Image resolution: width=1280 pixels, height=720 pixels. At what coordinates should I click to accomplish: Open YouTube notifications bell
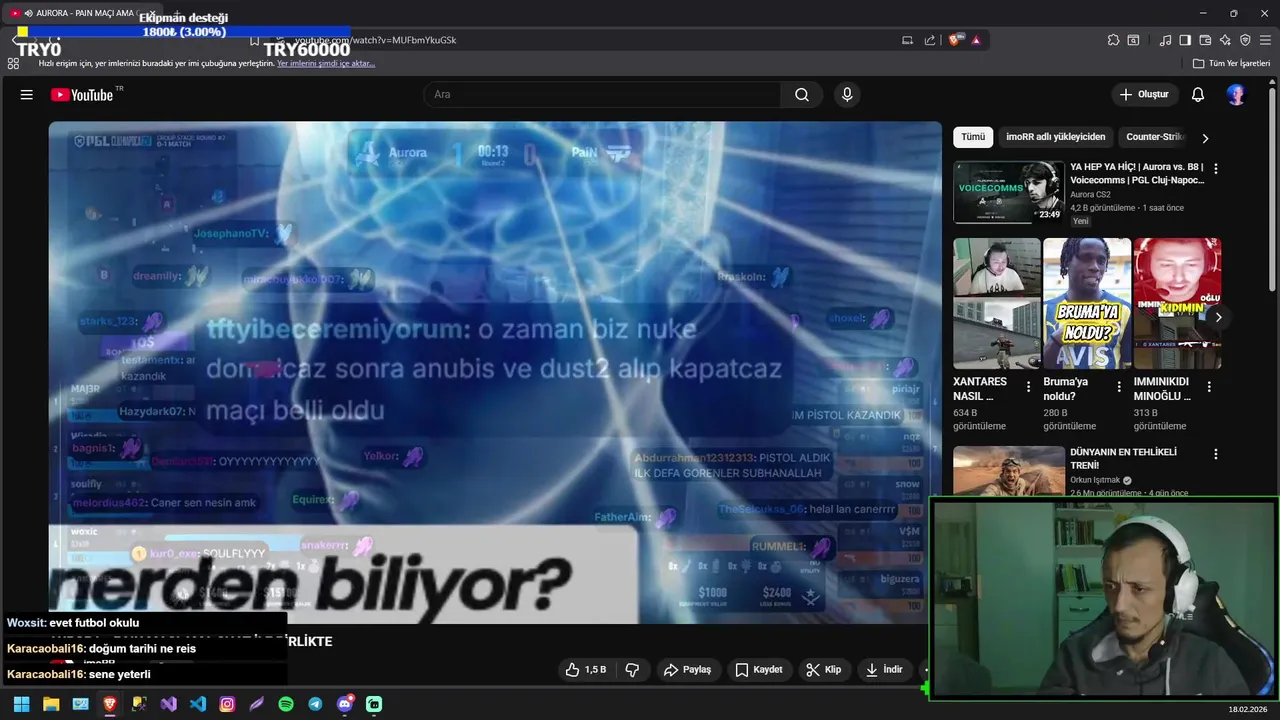(x=1198, y=95)
